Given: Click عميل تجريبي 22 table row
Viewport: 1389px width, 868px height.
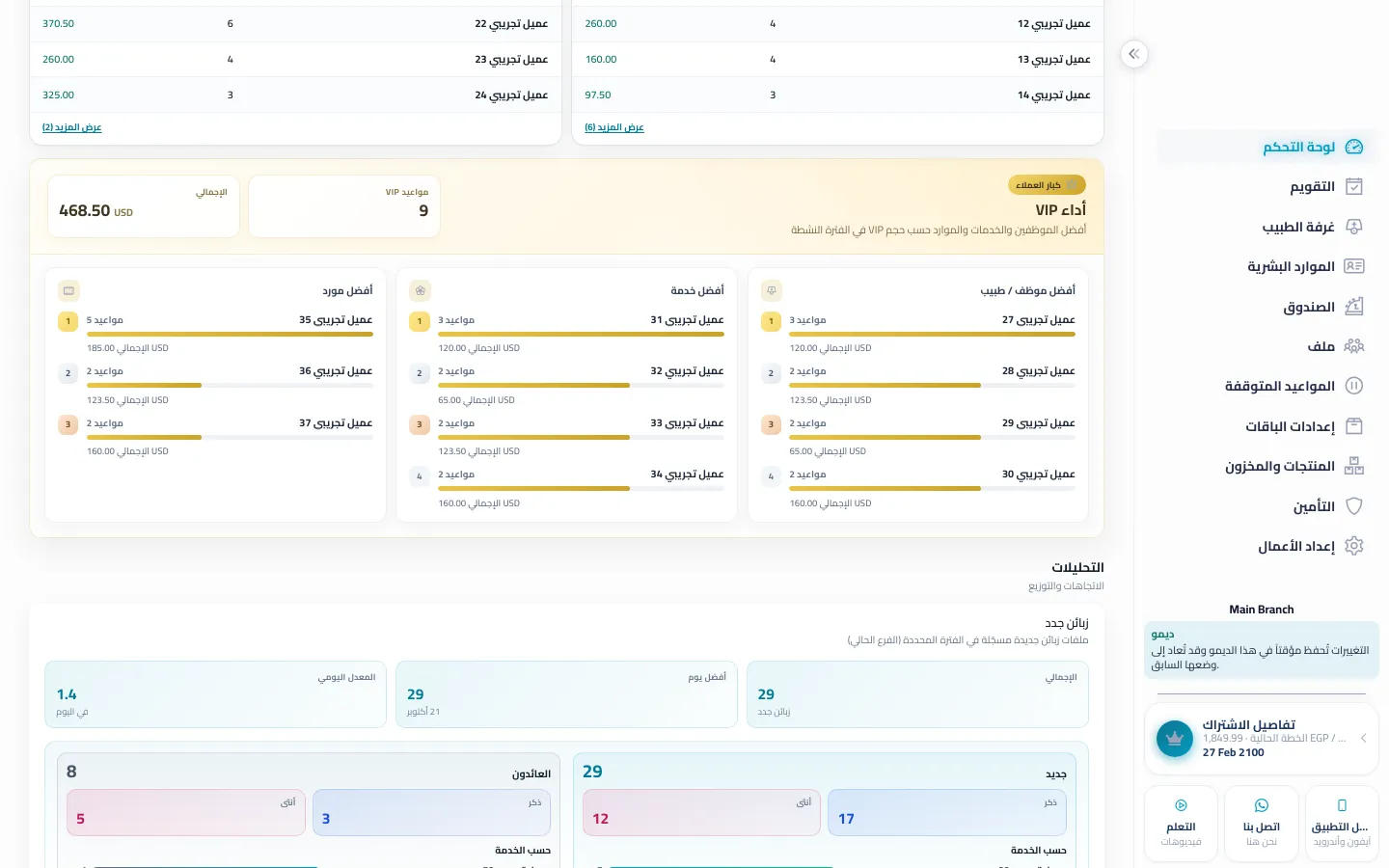Looking at the screenshot, I should coord(295,24).
